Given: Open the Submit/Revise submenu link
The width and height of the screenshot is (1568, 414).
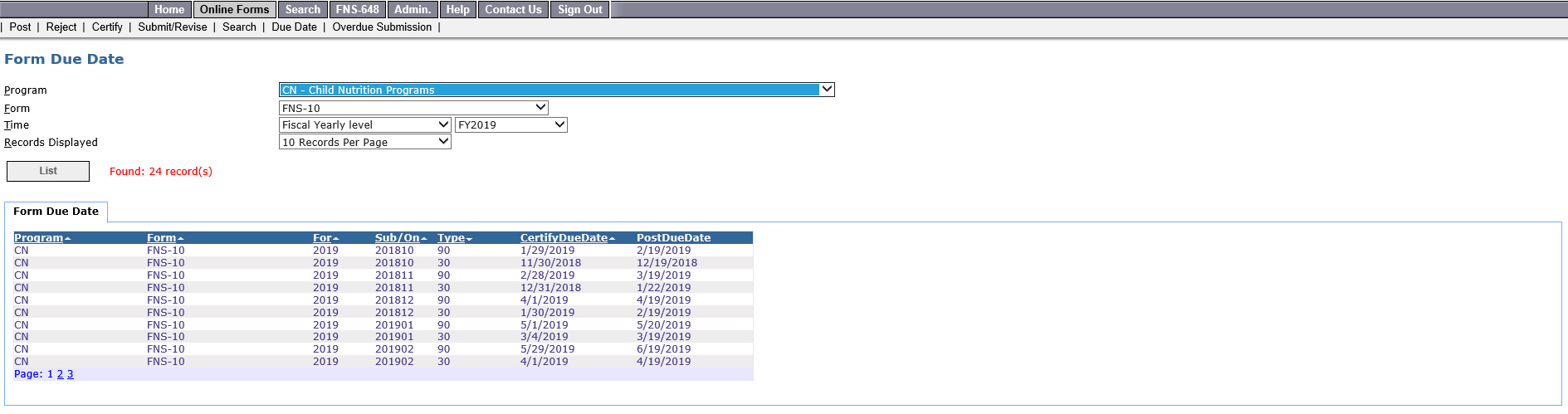Looking at the screenshot, I should (173, 27).
